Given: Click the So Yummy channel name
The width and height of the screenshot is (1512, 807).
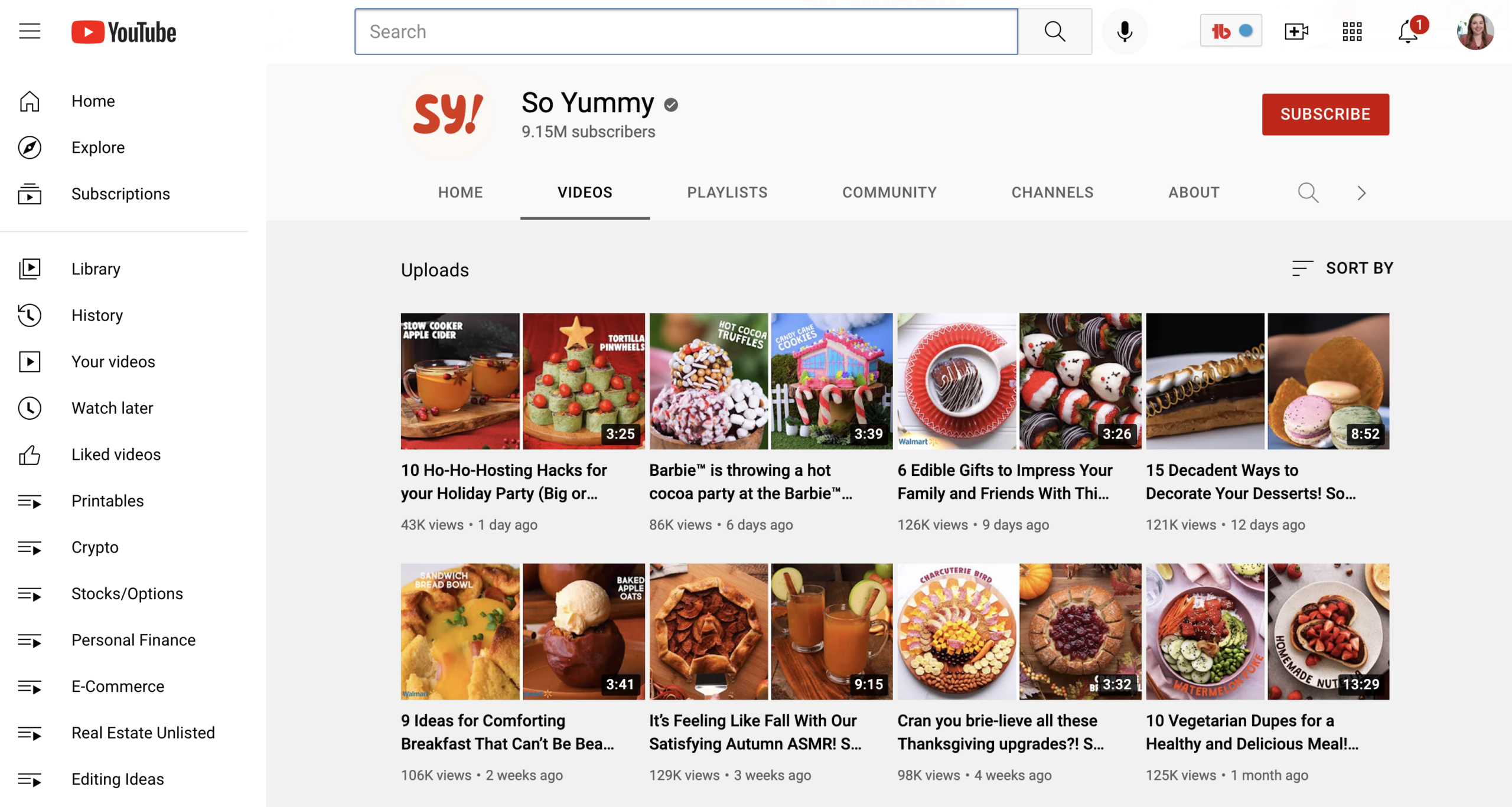Looking at the screenshot, I should tap(588, 103).
